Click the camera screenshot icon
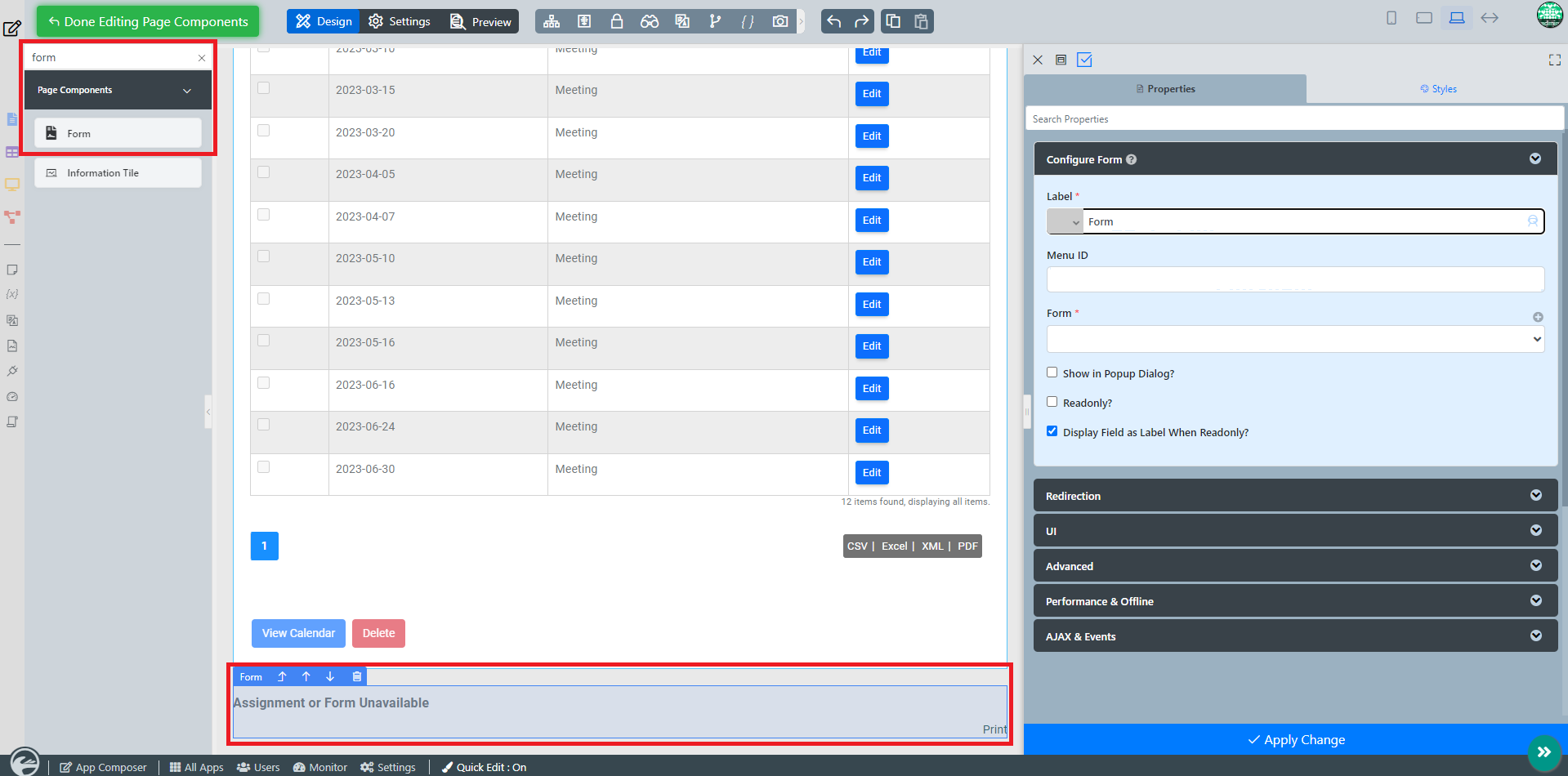This screenshot has width=1568, height=776. click(x=780, y=21)
